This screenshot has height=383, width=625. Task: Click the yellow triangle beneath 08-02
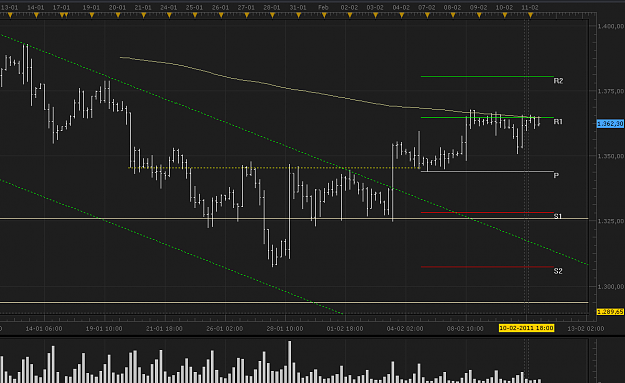pyautogui.click(x=453, y=15)
